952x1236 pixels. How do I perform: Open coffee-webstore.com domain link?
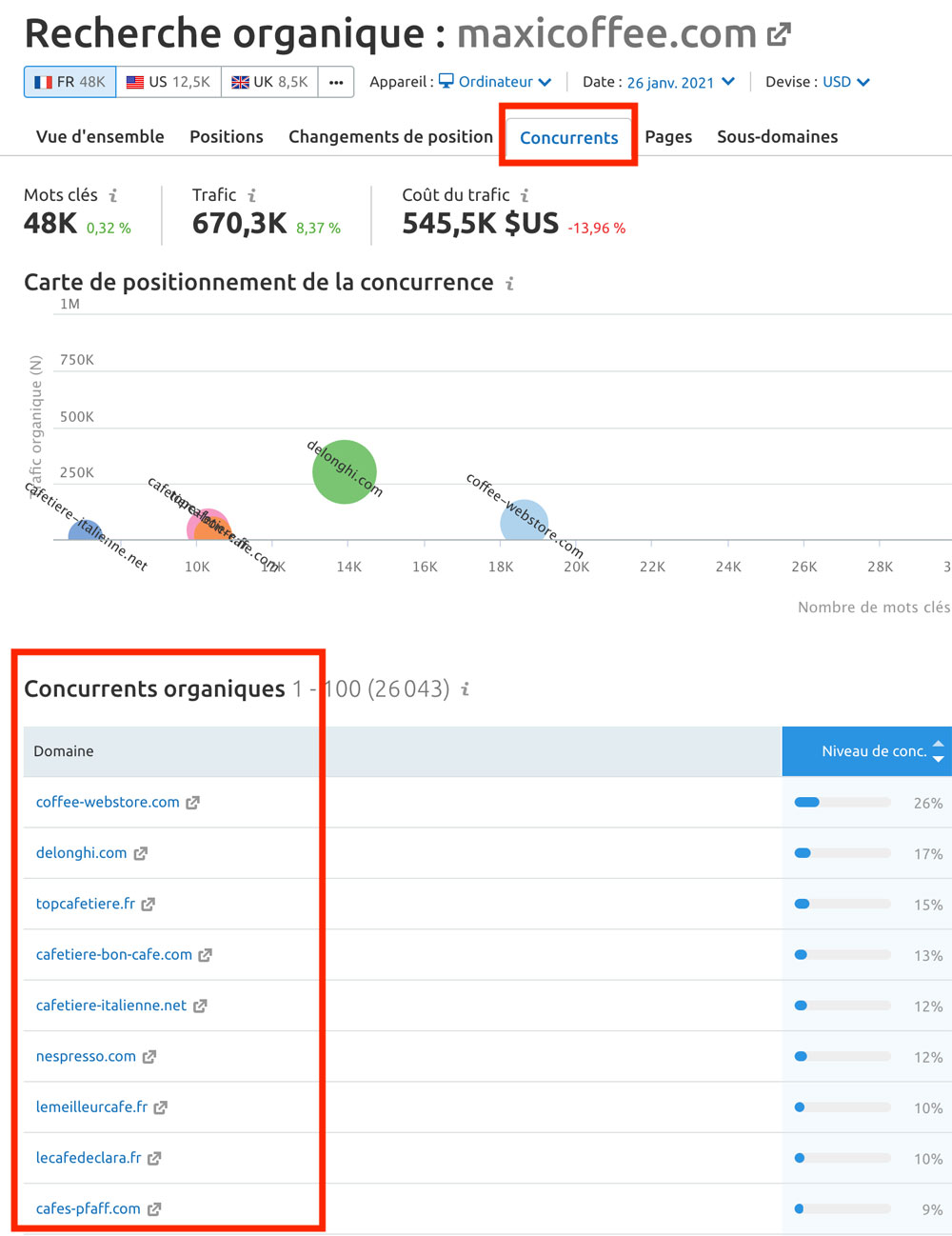pyautogui.click(x=108, y=802)
